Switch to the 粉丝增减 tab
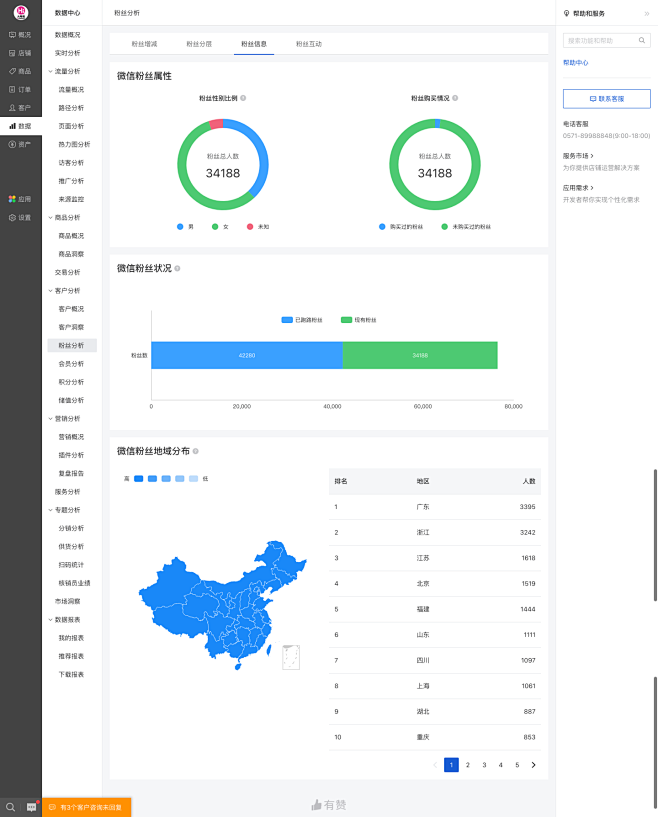Image resolution: width=658 pixels, height=817 pixels. pos(144,44)
